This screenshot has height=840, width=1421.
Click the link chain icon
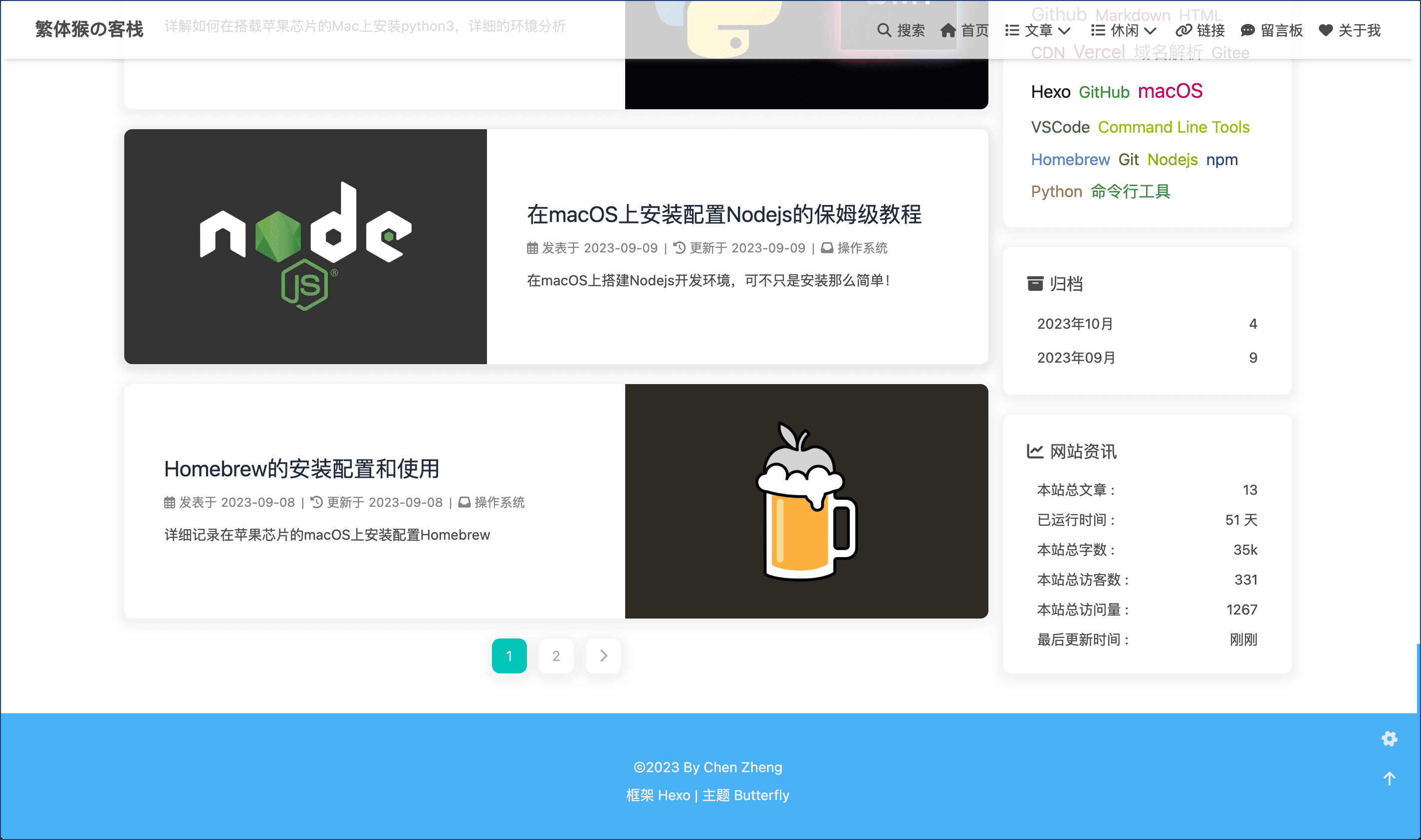click(x=1183, y=30)
